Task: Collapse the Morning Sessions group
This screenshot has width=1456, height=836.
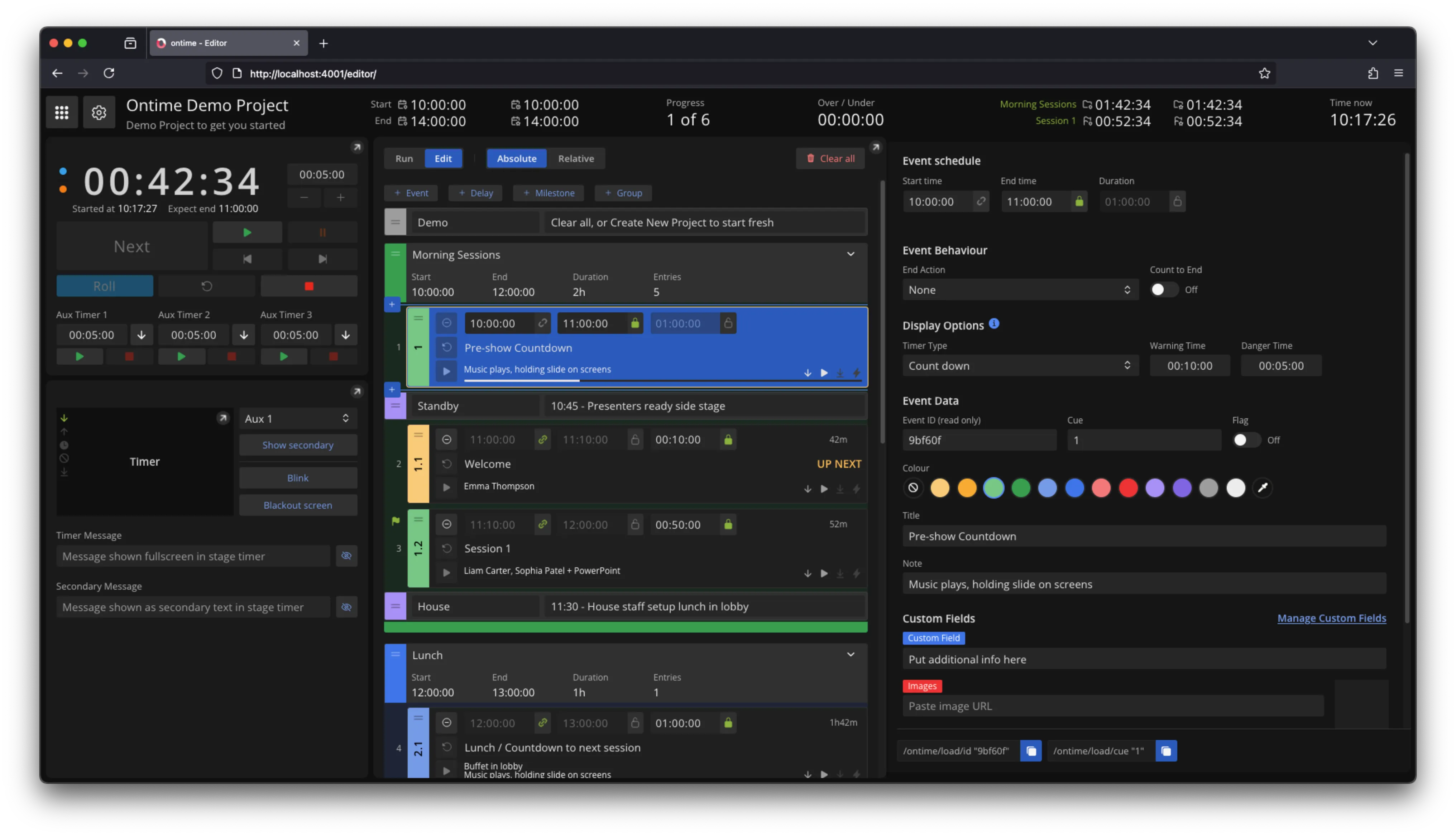Action: click(x=850, y=254)
